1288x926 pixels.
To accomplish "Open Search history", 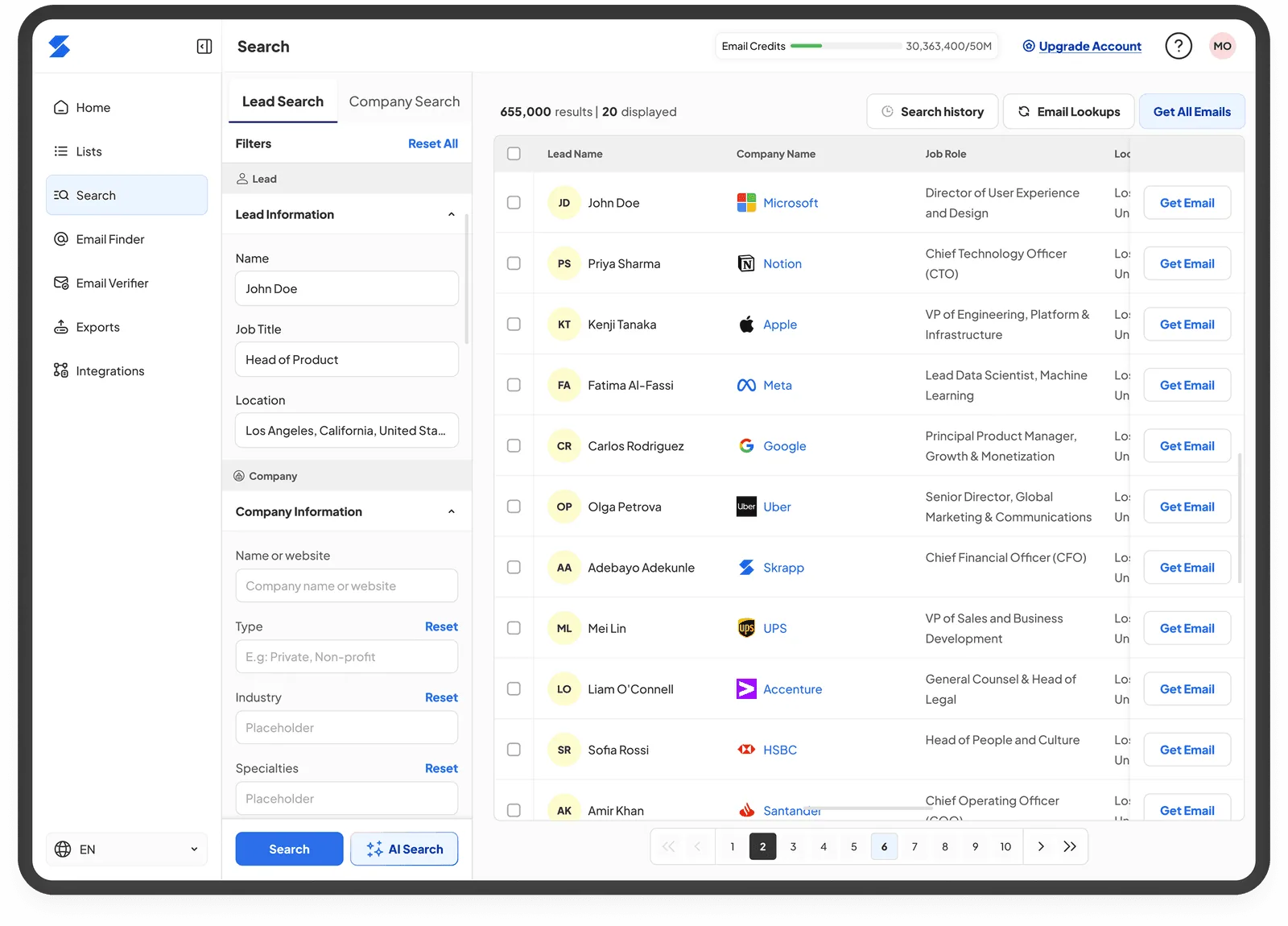I will point(932,112).
